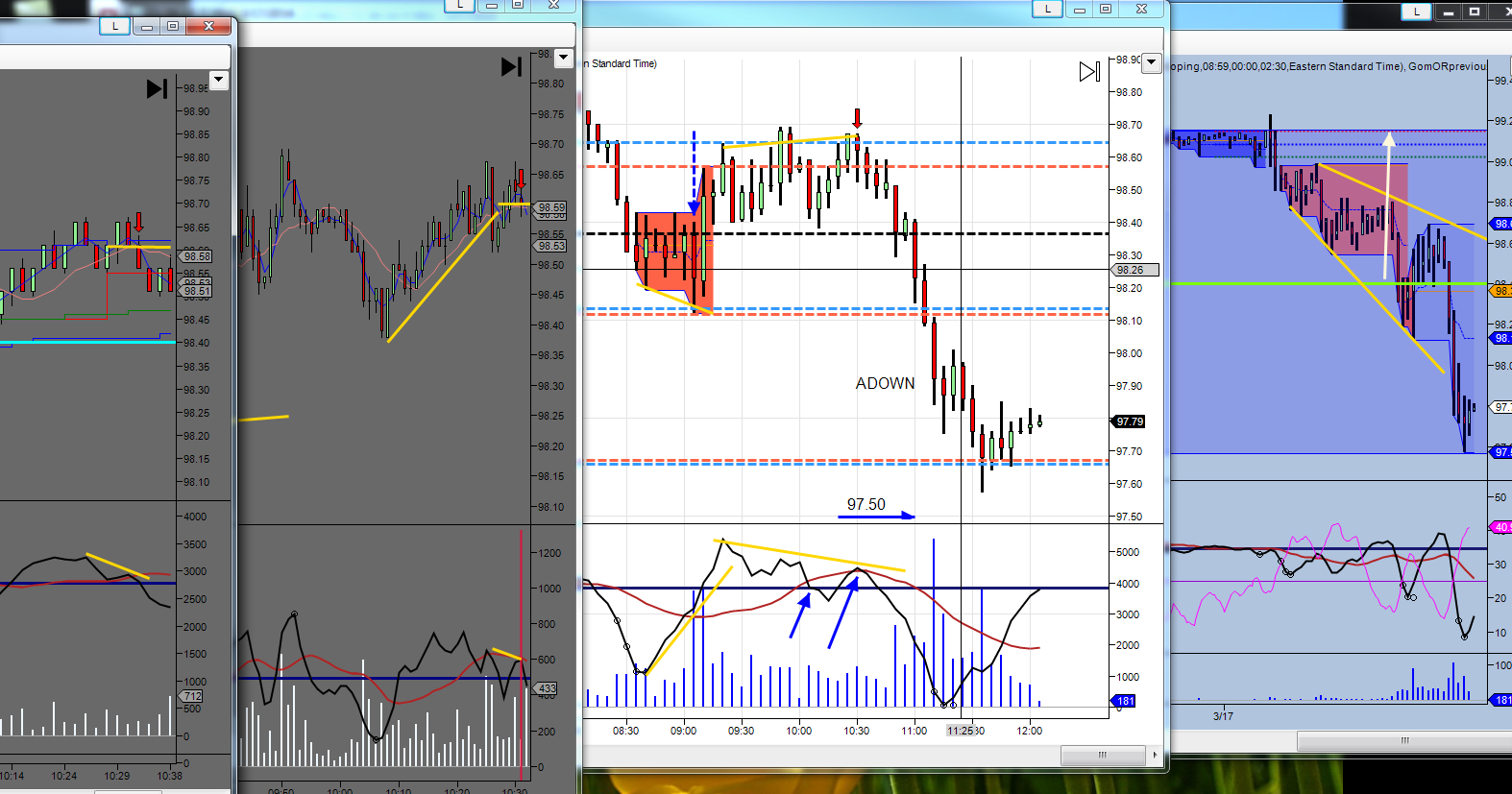Click the 98.51 price marker in leftmost chart
Viewport: 1512px width, 794px height.
[197, 291]
